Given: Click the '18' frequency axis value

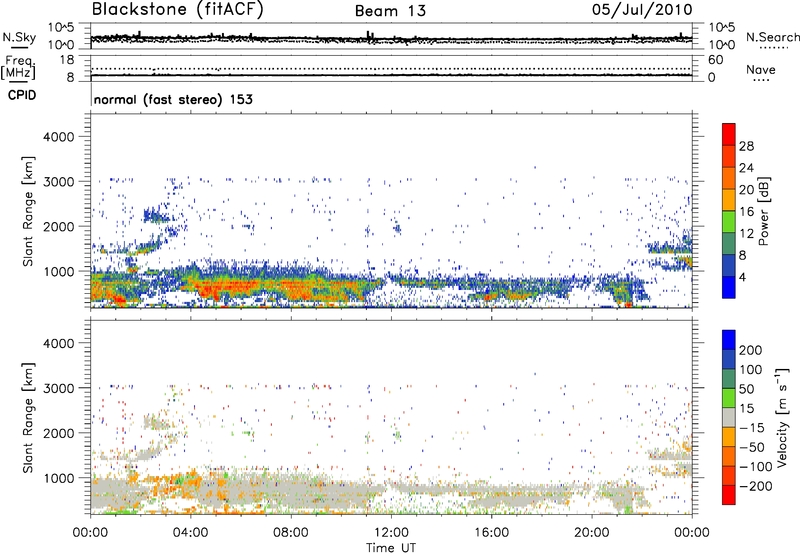Looking at the screenshot, I should (67, 60).
